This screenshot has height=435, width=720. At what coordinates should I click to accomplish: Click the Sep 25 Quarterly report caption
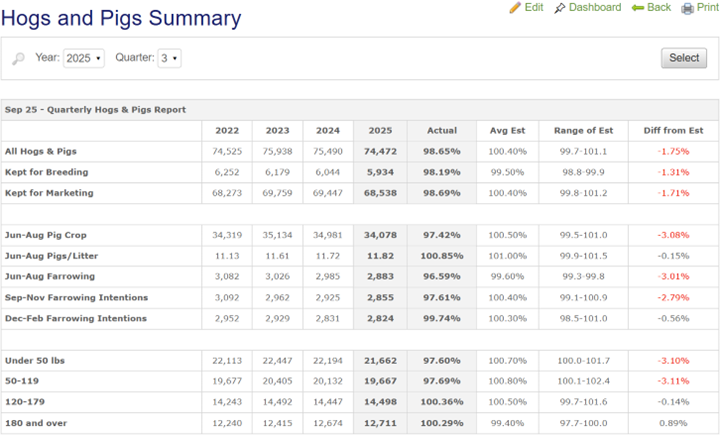tap(95, 110)
